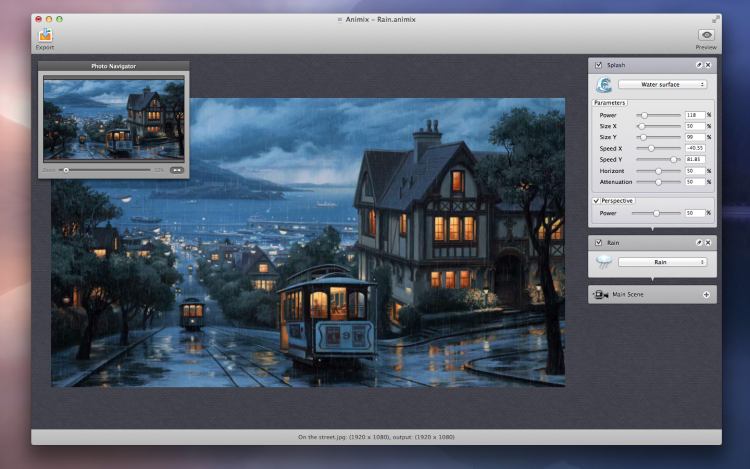Add effect with Main Scene plus icon

[706, 294]
